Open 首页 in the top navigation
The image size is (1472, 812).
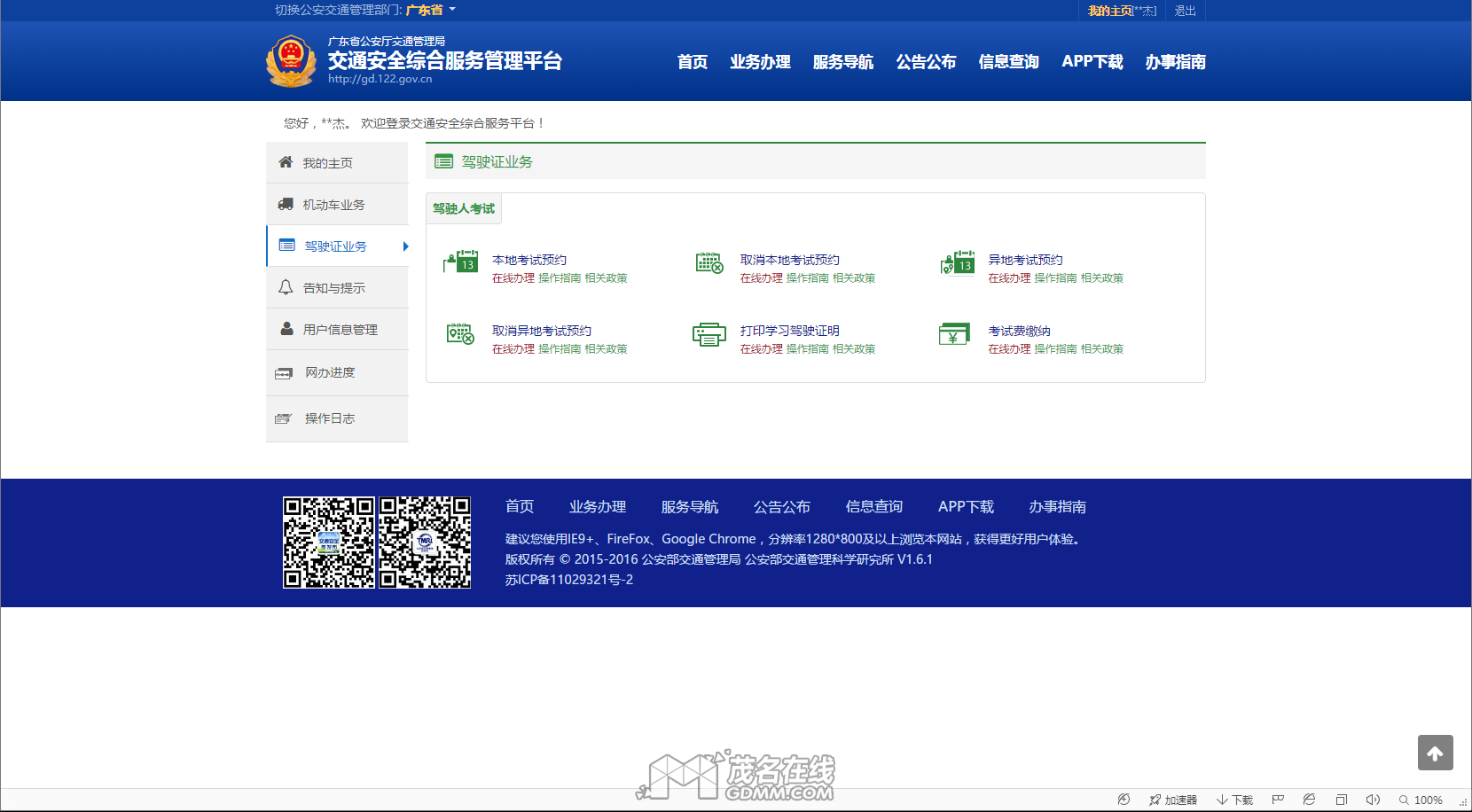click(x=693, y=61)
